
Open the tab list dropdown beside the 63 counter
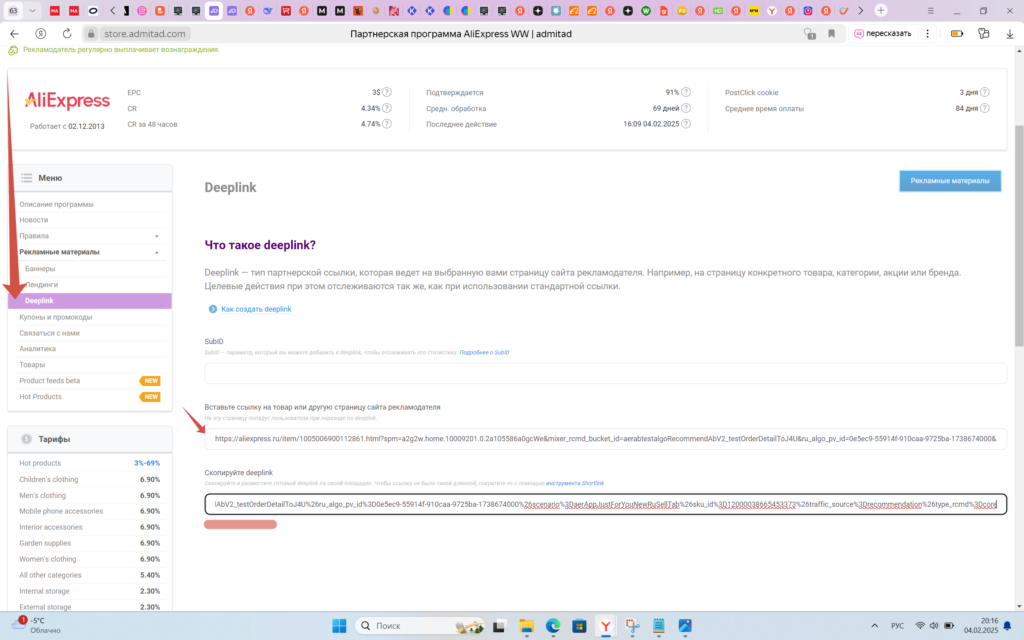pyautogui.click(x=32, y=10)
